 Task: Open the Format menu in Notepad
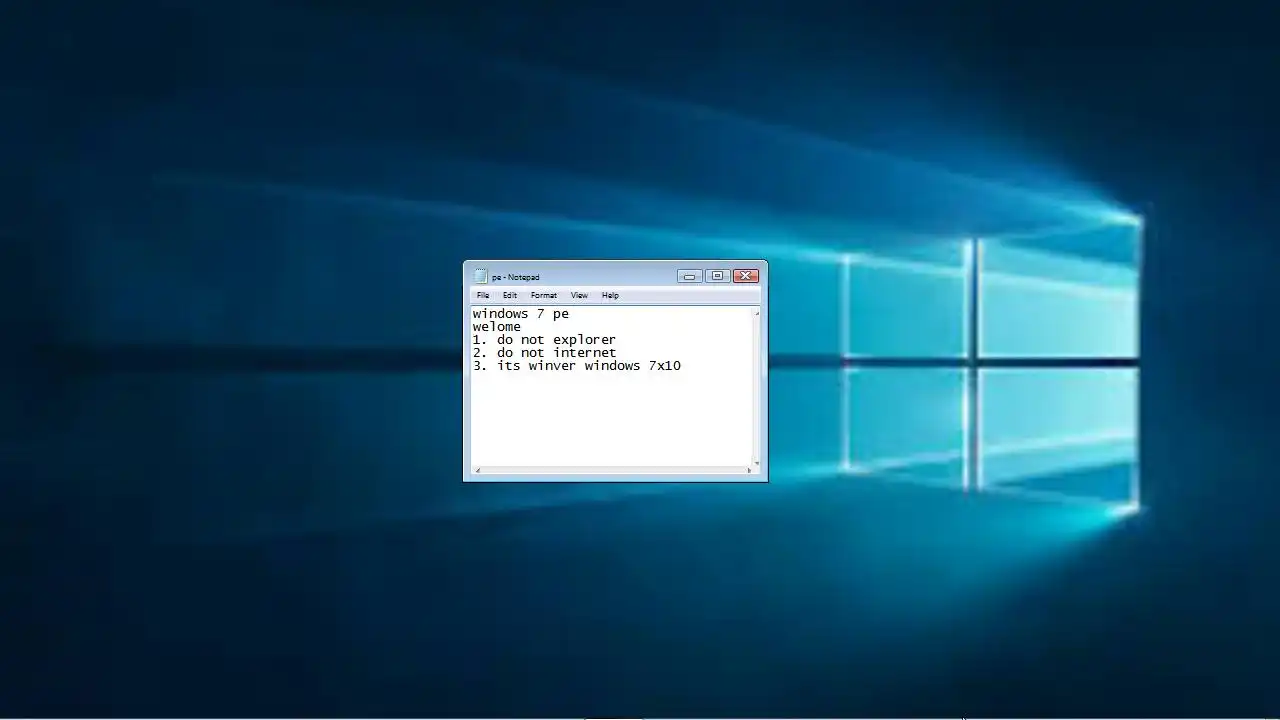pyautogui.click(x=544, y=295)
